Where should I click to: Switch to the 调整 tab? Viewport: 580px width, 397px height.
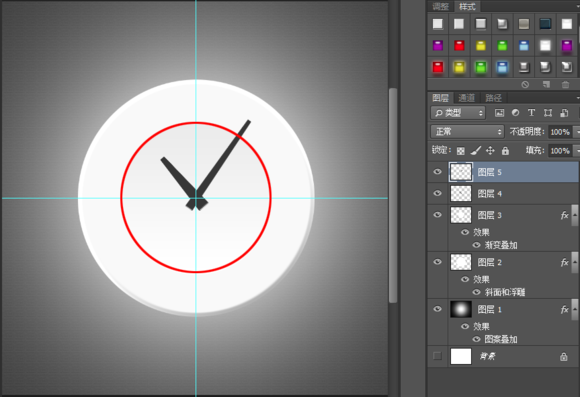click(x=440, y=6)
